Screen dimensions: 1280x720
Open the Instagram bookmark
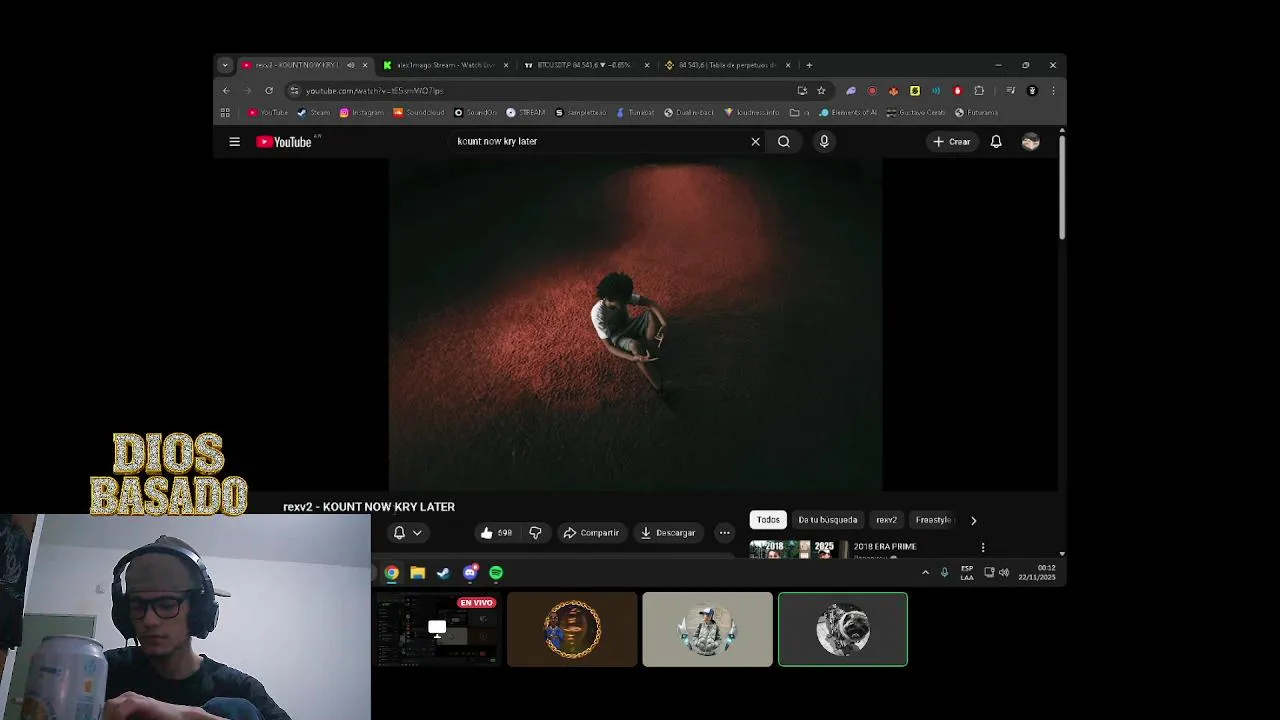click(362, 113)
